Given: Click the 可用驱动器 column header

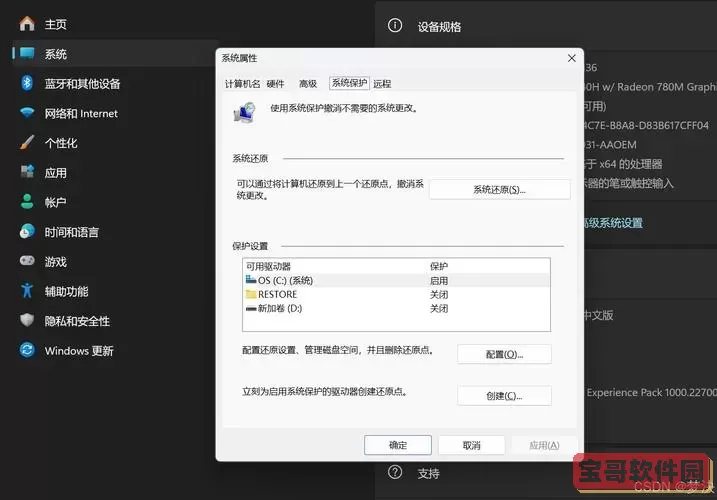Looking at the screenshot, I should (x=268, y=266).
